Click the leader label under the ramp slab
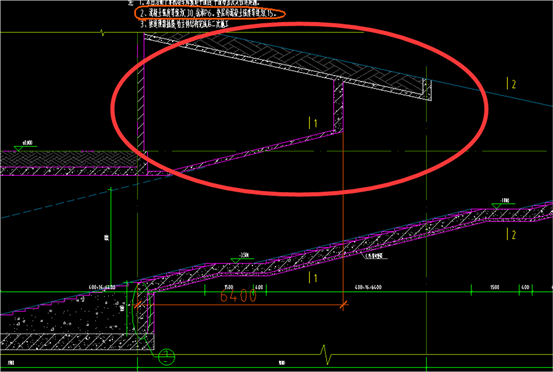 (375, 256)
